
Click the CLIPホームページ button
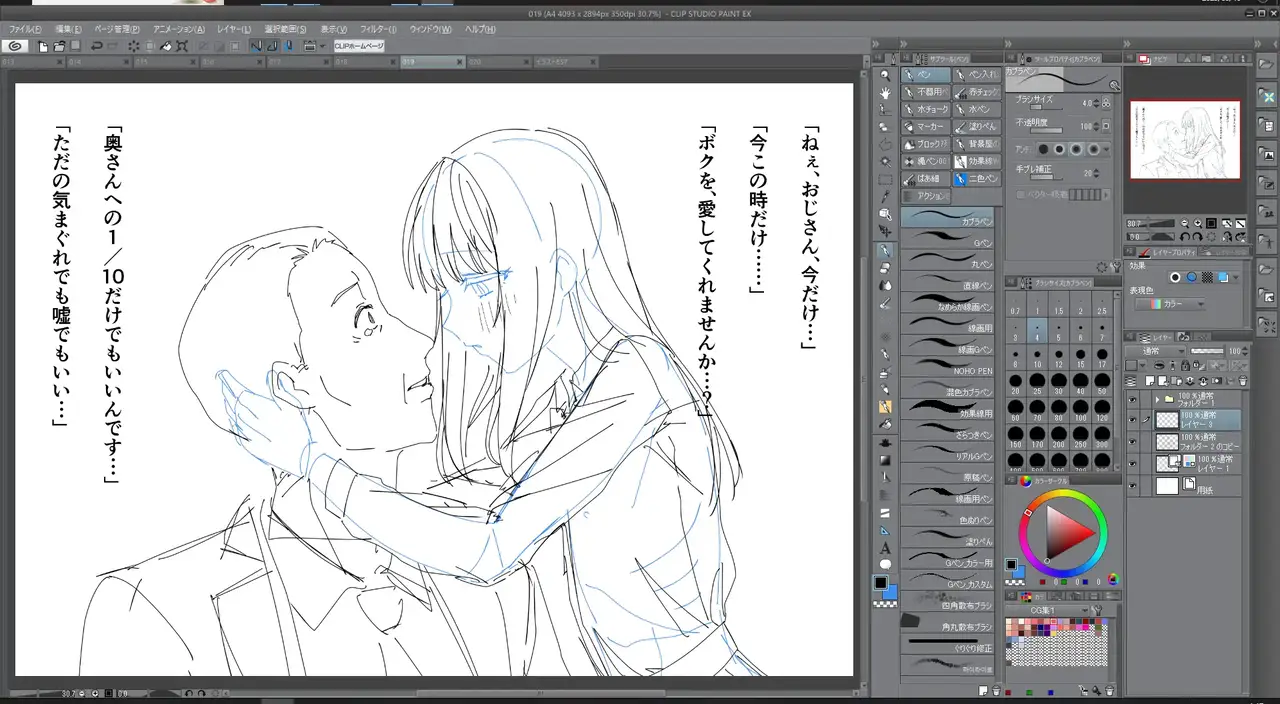359,46
